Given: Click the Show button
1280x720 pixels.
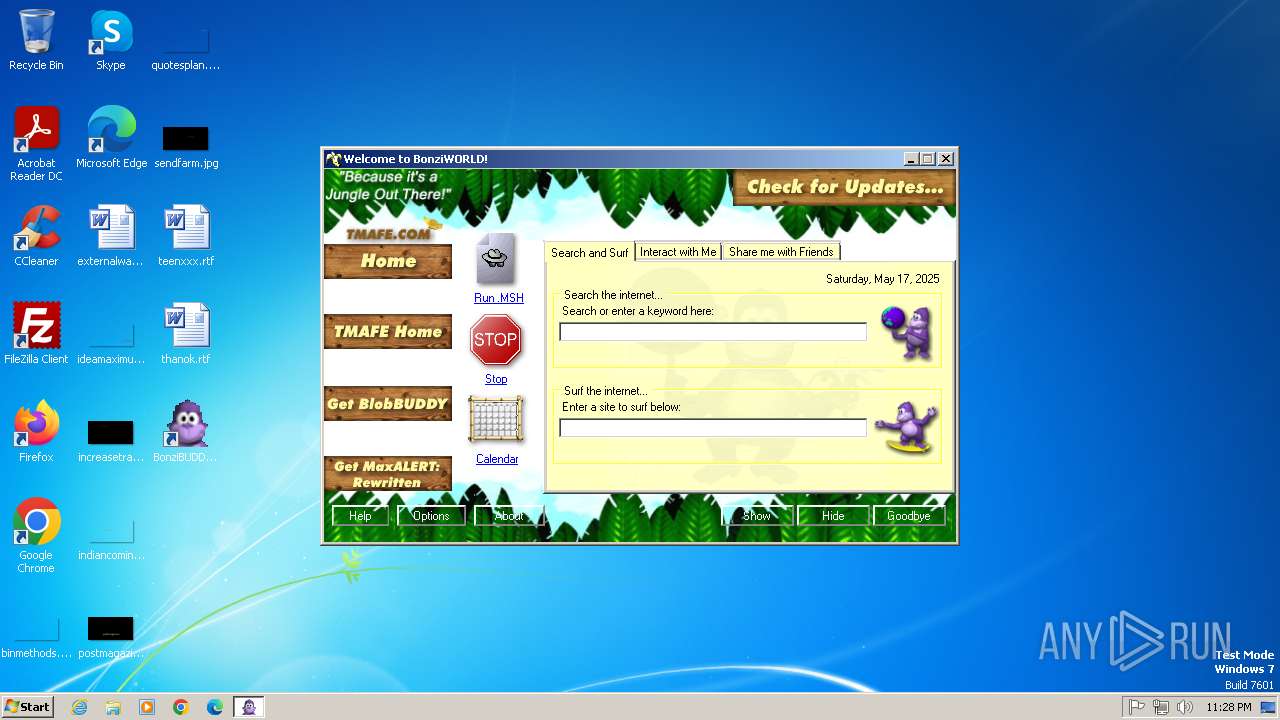Looking at the screenshot, I should [x=757, y=516].
